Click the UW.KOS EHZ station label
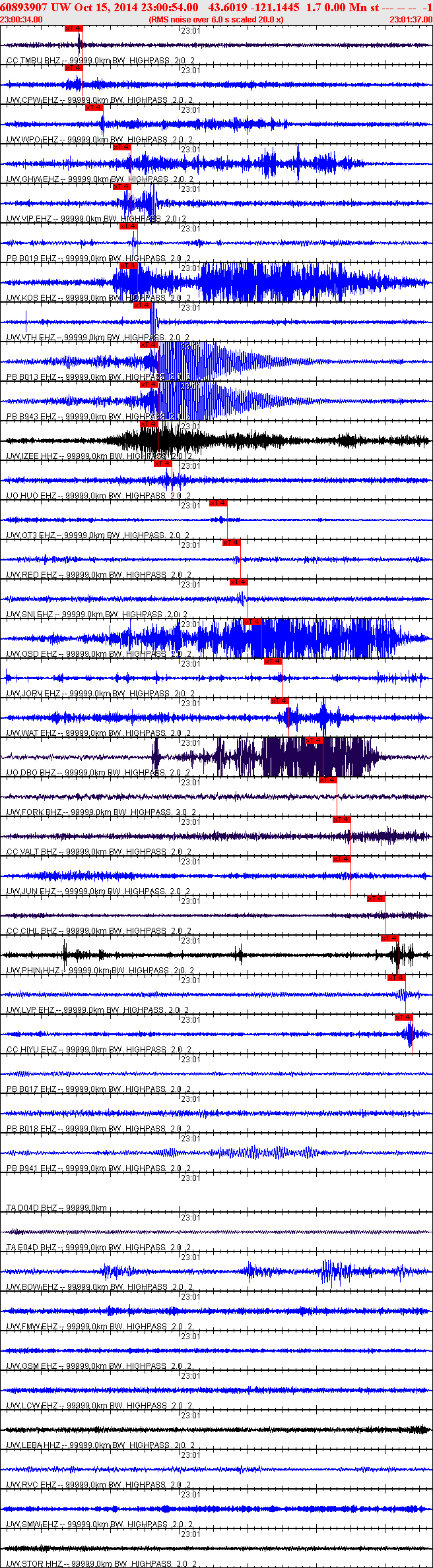 pyautogui.click(x=32, y=298)
